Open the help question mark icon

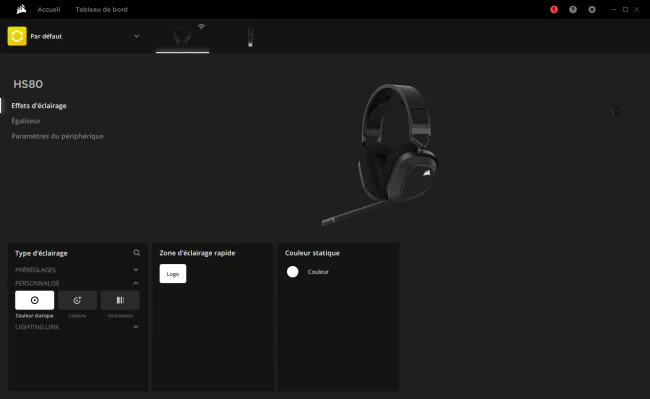tap(573, 10)
